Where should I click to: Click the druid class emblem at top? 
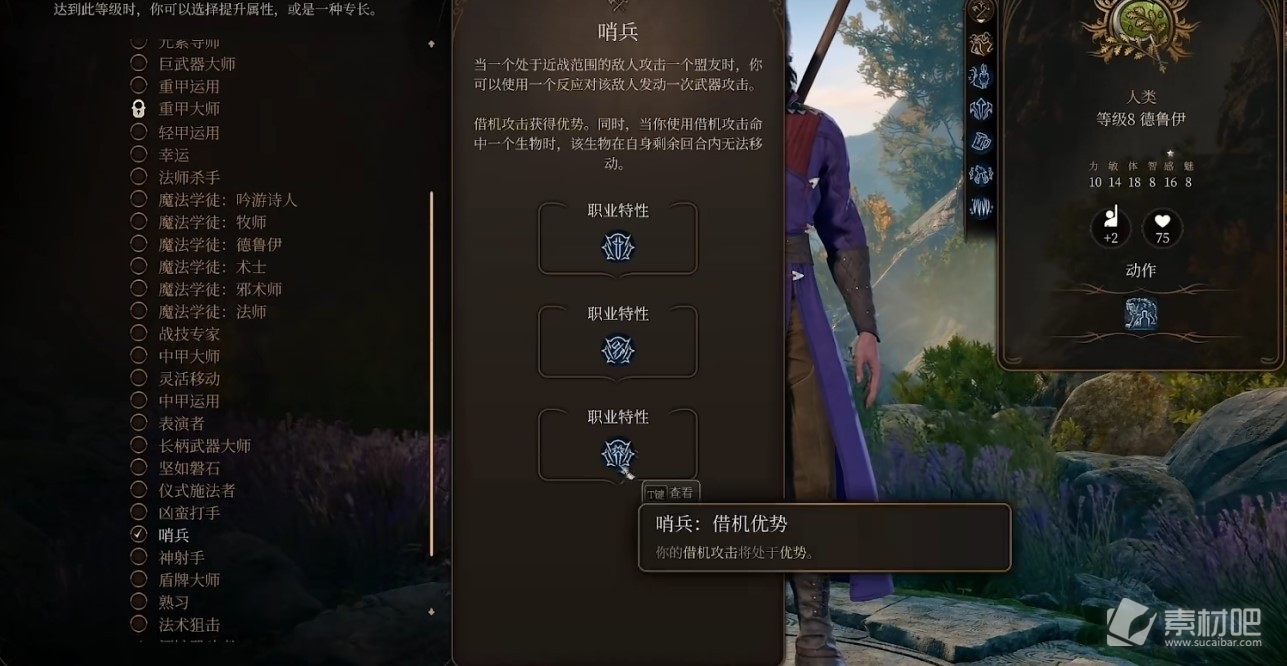pyautogui.click(x=1140, y=28)
